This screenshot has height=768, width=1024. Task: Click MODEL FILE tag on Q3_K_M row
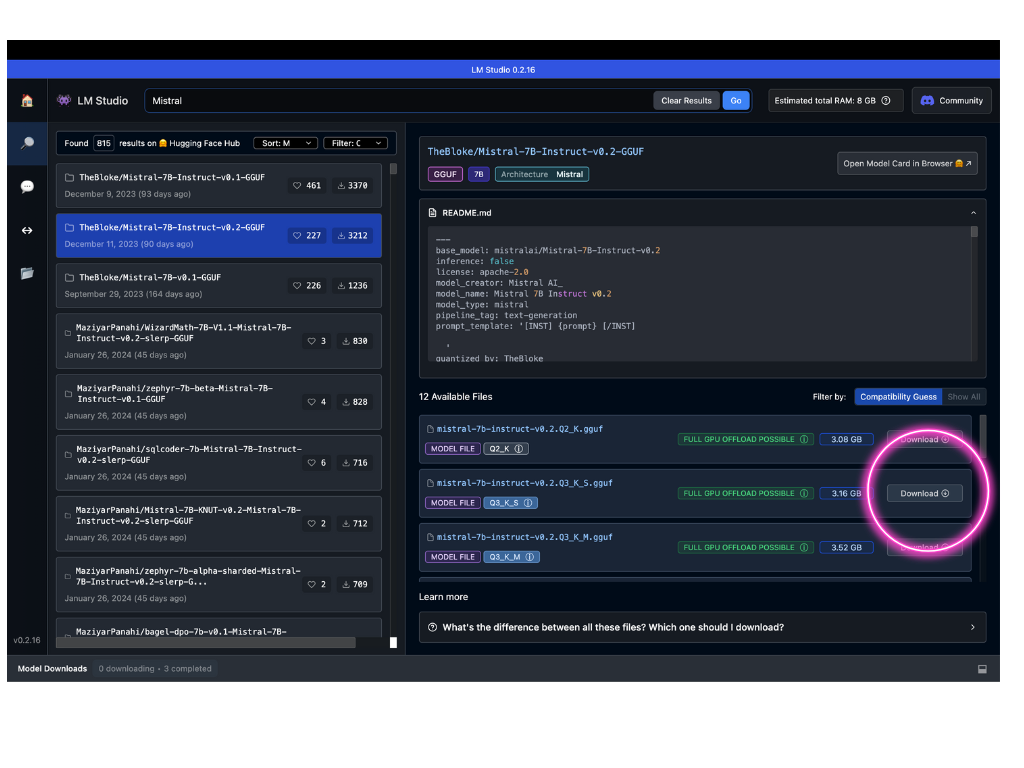453,557
